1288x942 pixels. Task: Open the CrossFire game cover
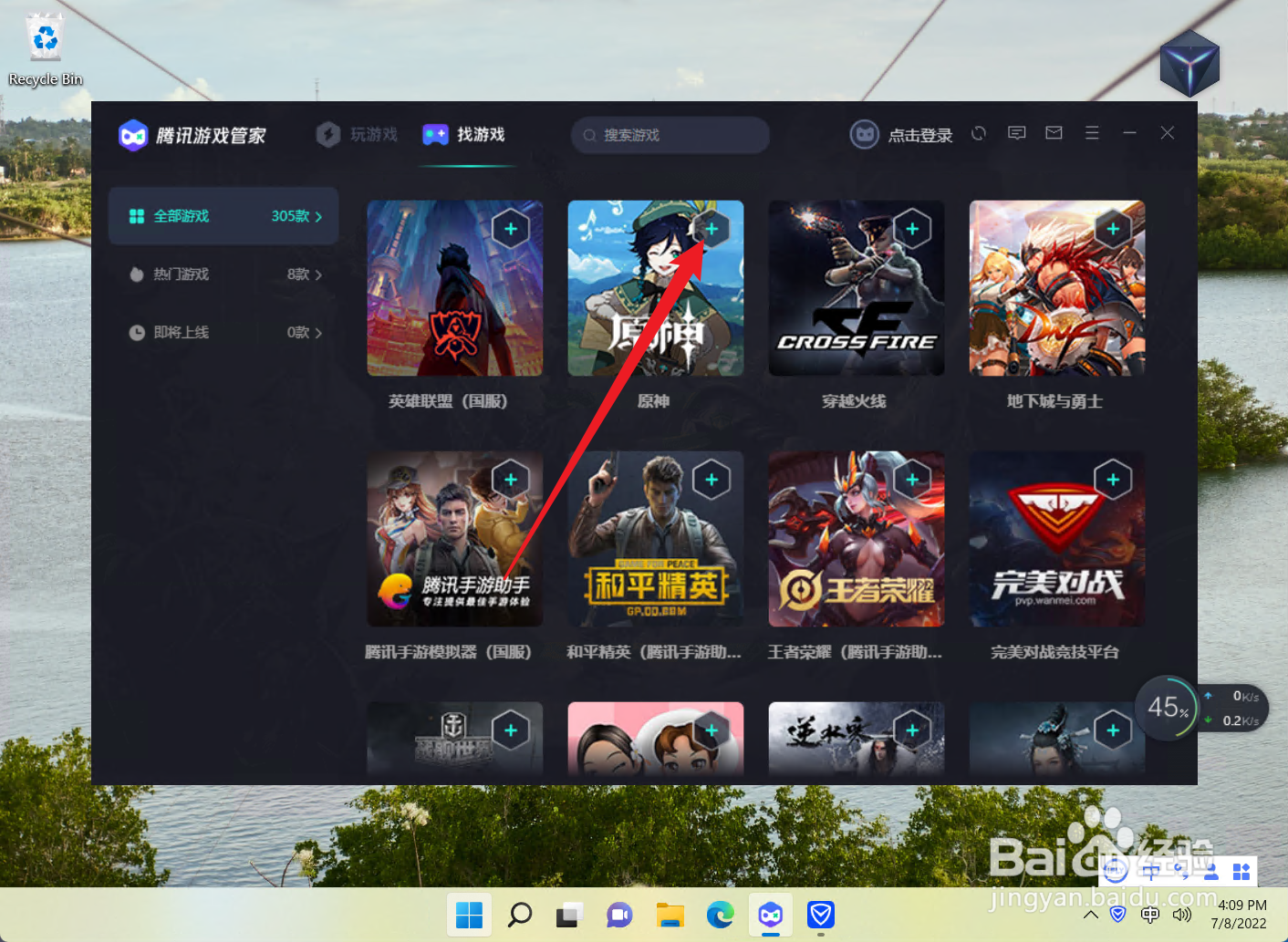(x=857, y=288)
